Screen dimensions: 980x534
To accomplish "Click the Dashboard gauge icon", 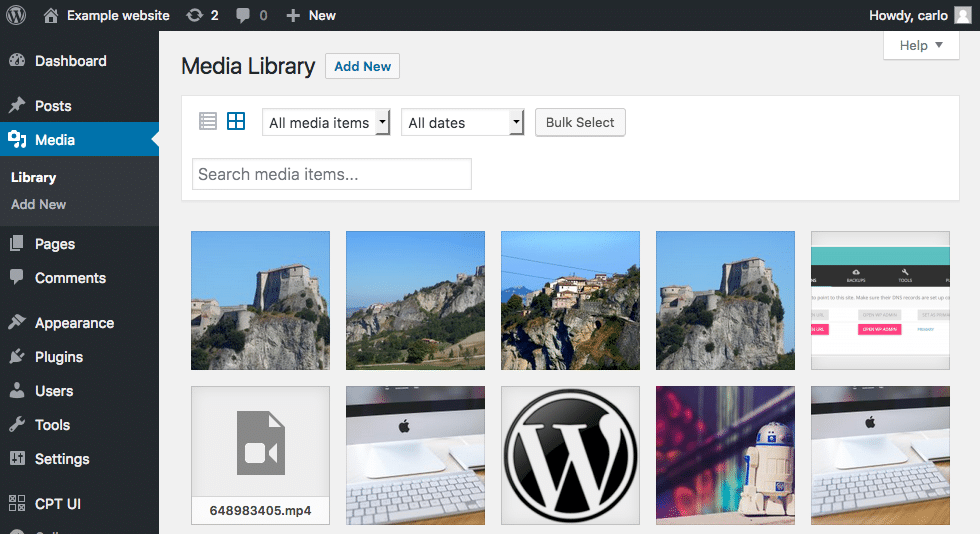I will click(18, 61).
